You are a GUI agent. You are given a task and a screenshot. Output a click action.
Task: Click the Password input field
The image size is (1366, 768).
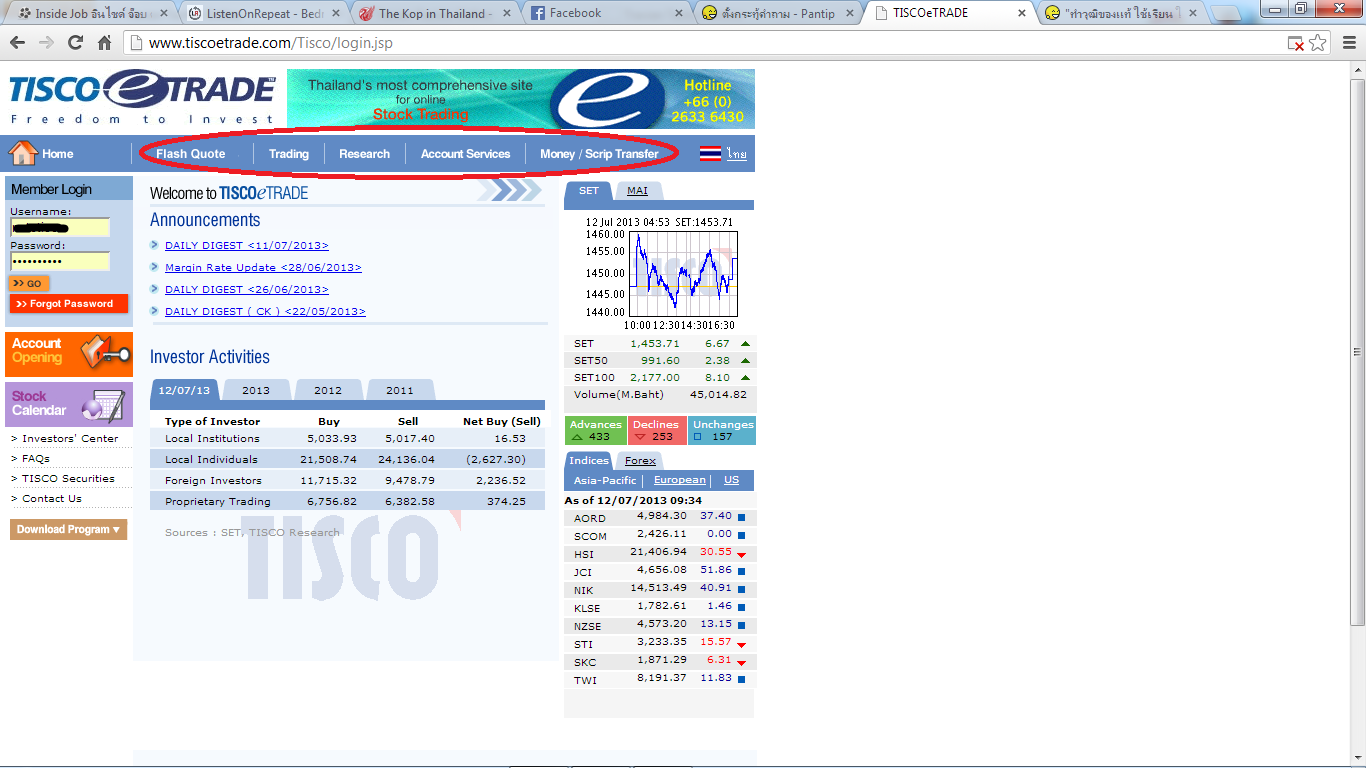pyautogui.click(x=60, y=261)
